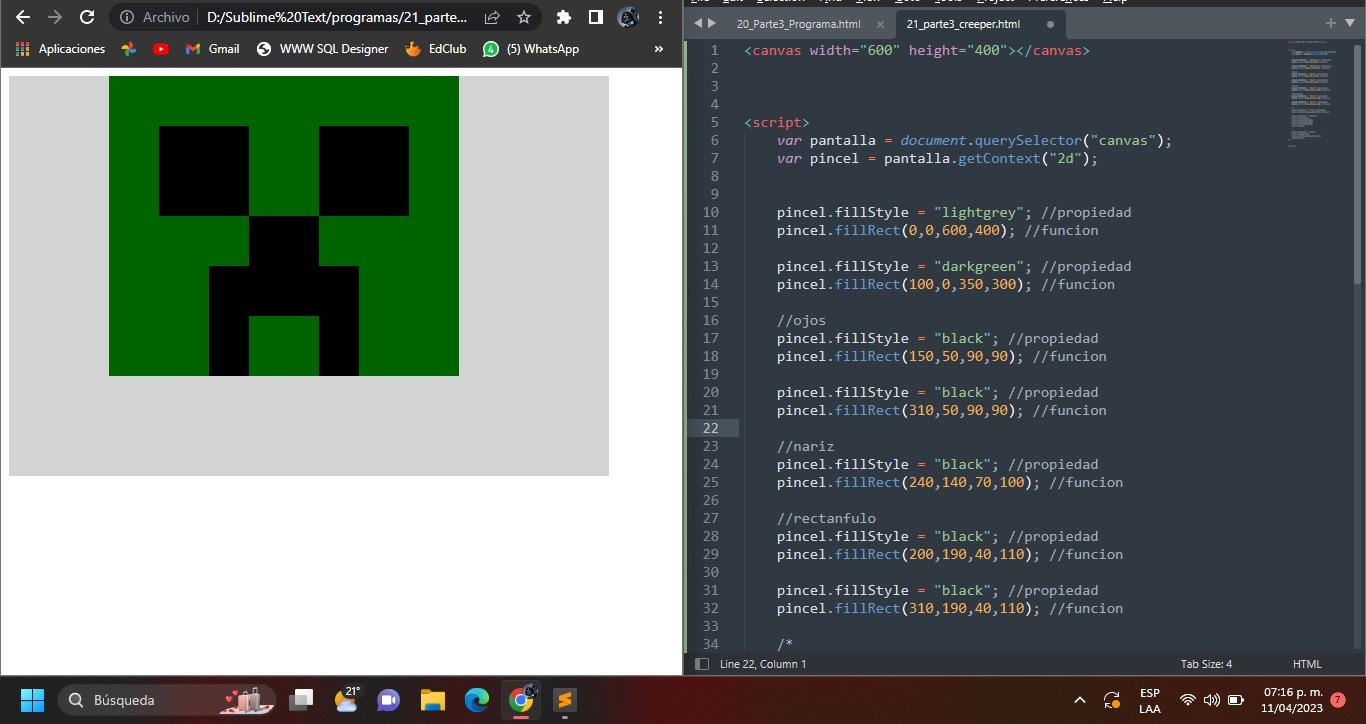This screenshot has height=724, width=1366.
Task: Switch to 20_Parte3_Programa.html tab
Action: click(798, 24)
